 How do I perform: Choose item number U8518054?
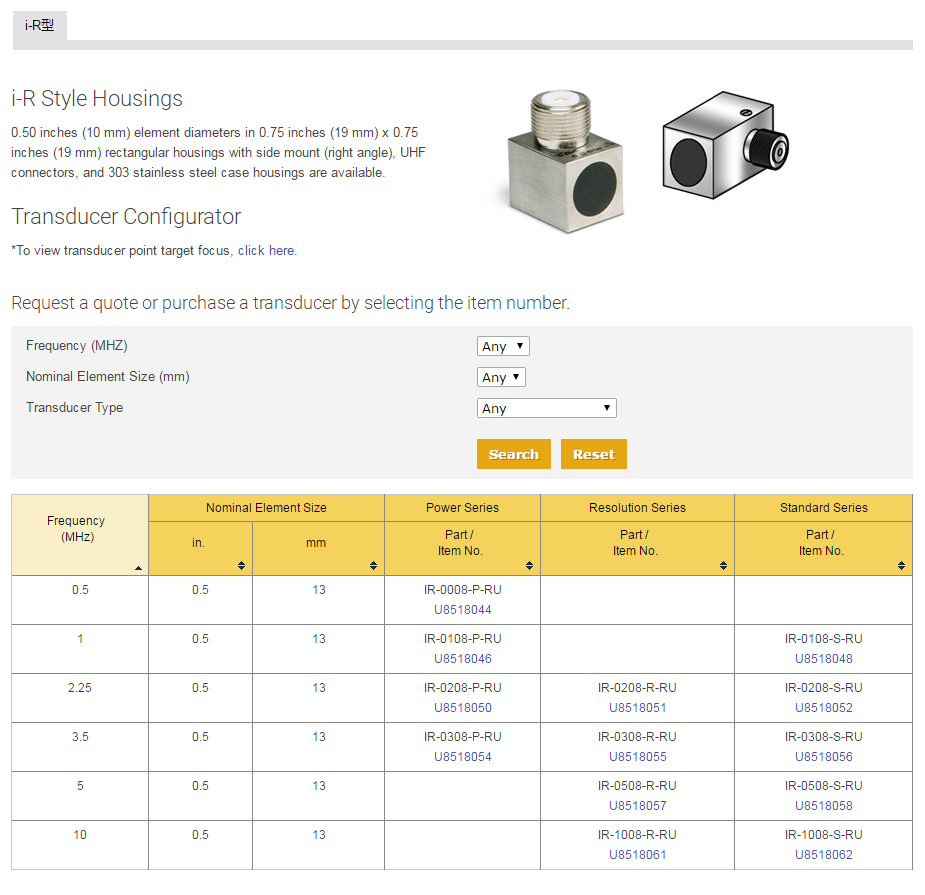click(x=462, y=757)
